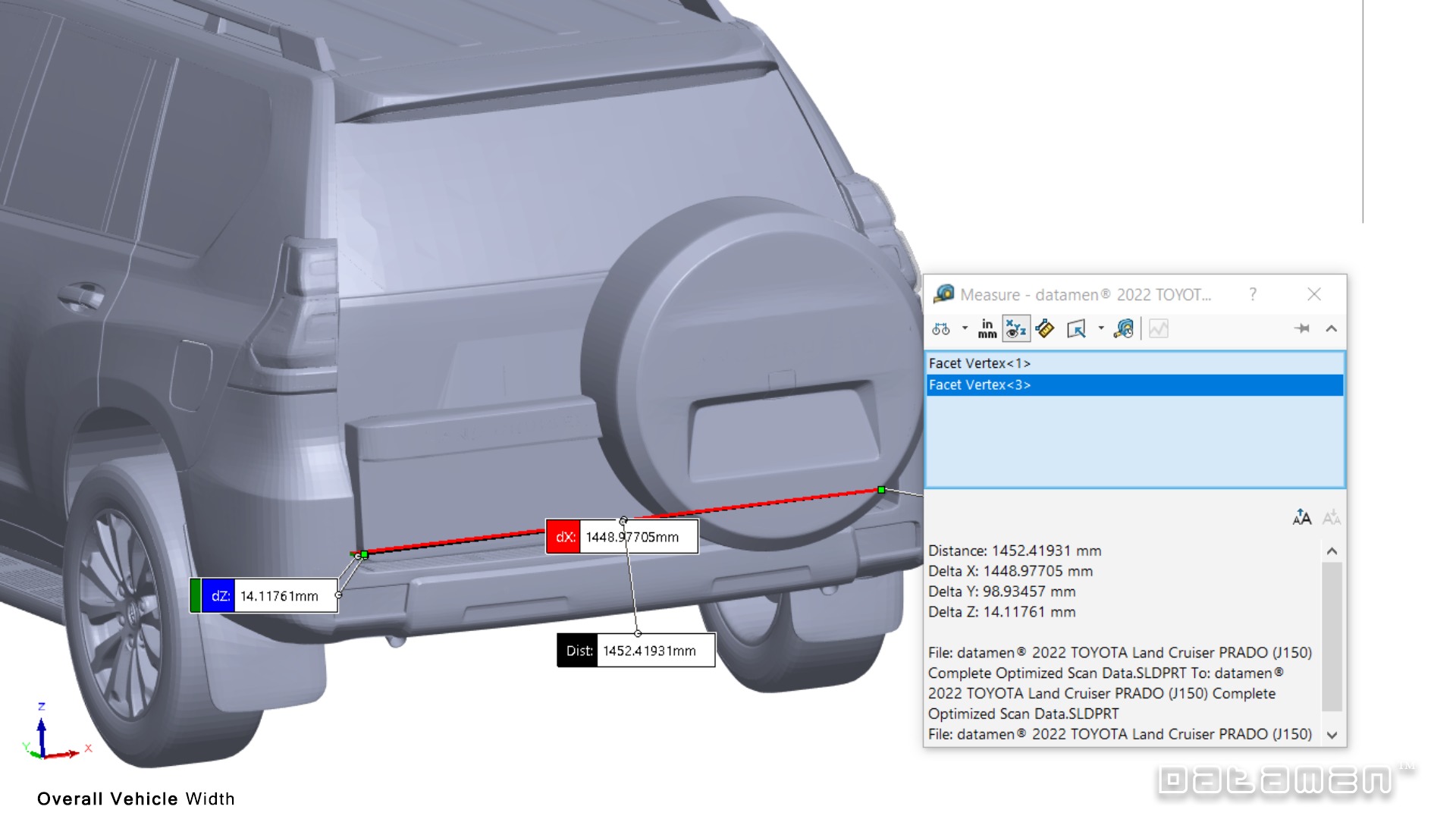Select Facet Vertex<1> in list
The image size is (1456, 819).
1134,363
